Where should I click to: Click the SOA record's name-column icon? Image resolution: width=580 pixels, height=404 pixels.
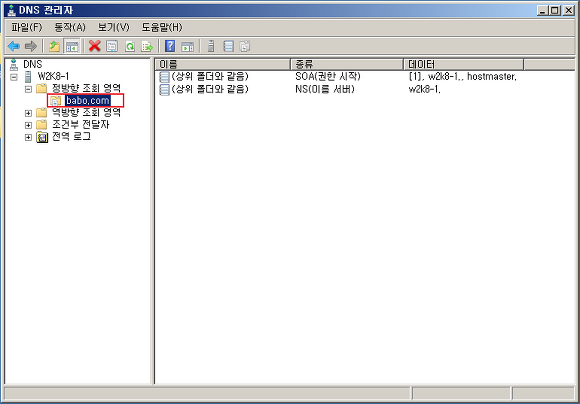[x=164, y=77]
